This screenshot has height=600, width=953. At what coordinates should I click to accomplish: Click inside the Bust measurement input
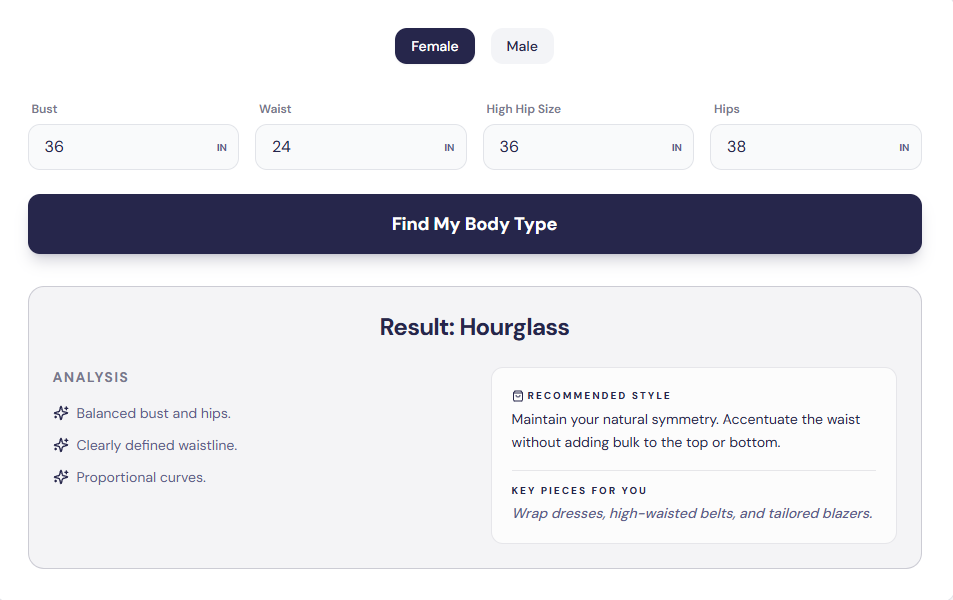120,146
